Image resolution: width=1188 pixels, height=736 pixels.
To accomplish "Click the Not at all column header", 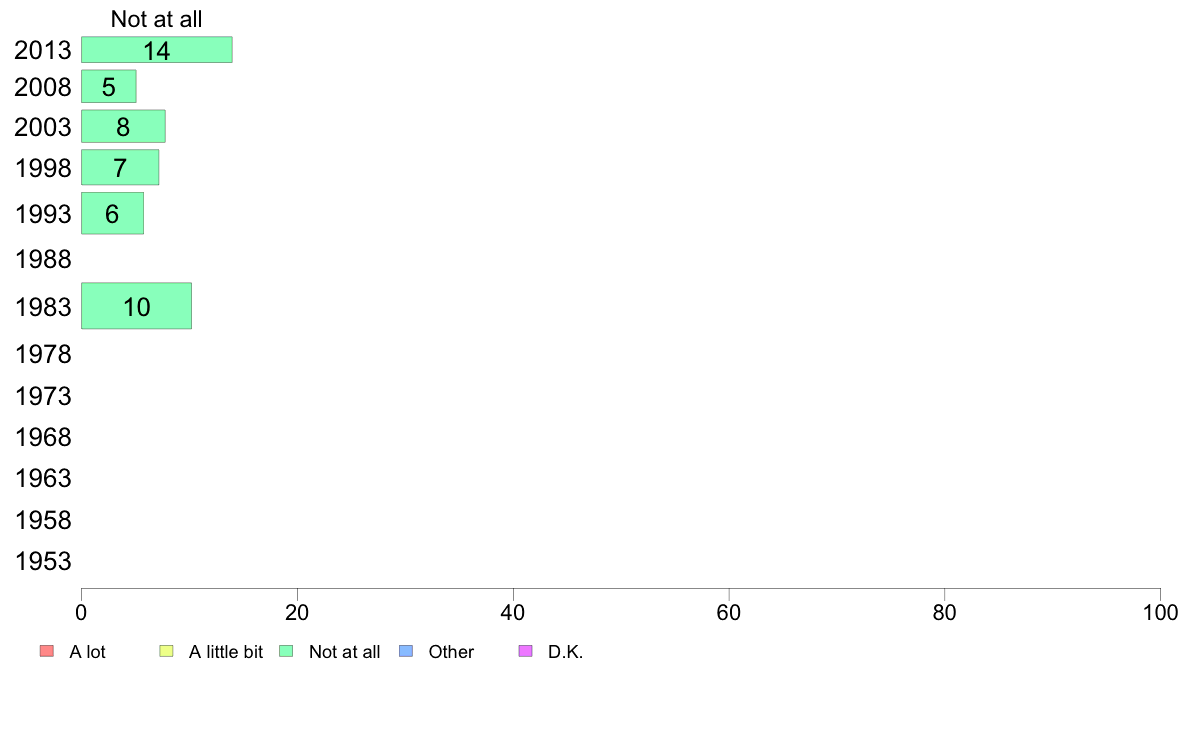I will tap(156, 19).
